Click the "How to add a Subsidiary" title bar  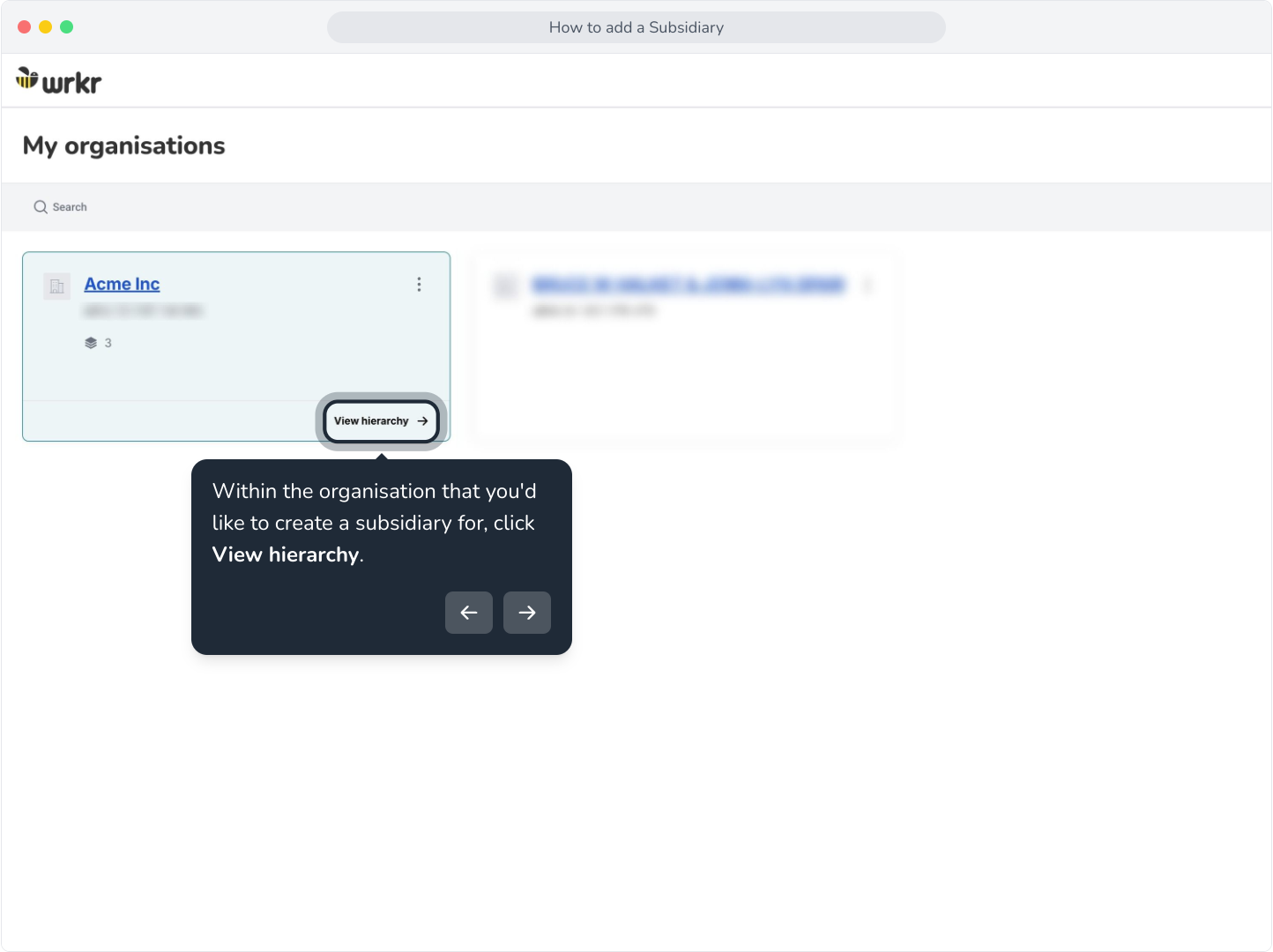[636, 27]
